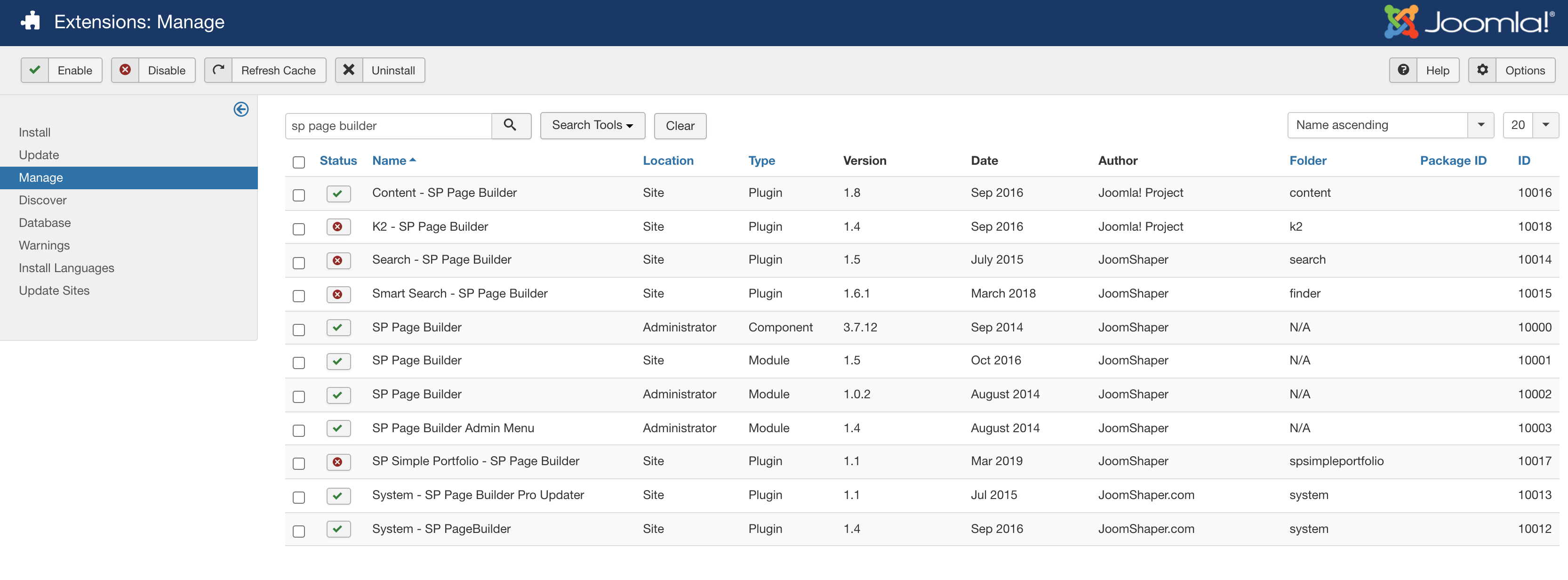The height and width of the screenshot is (580, 1568).
Task: Check the box for Search - SP Page Builder
Action: (x=298, y=263)
